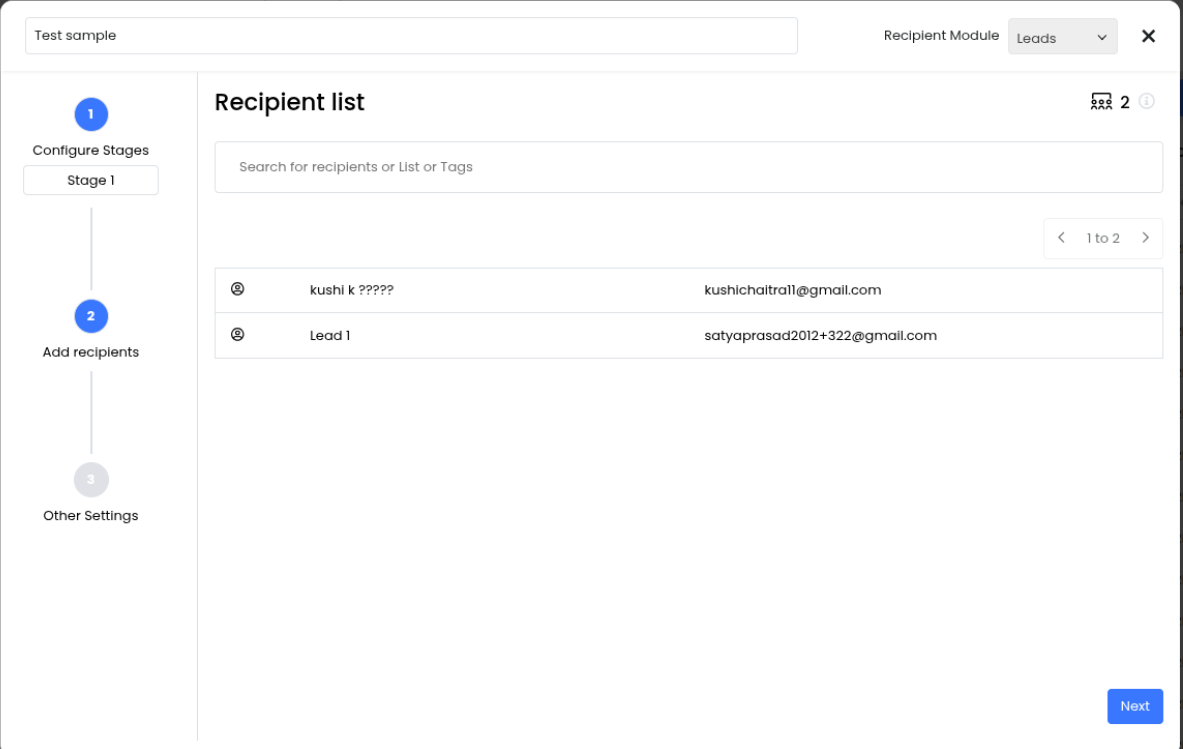Open the Configure Stages step label
1183x749 pixels.
90,150
